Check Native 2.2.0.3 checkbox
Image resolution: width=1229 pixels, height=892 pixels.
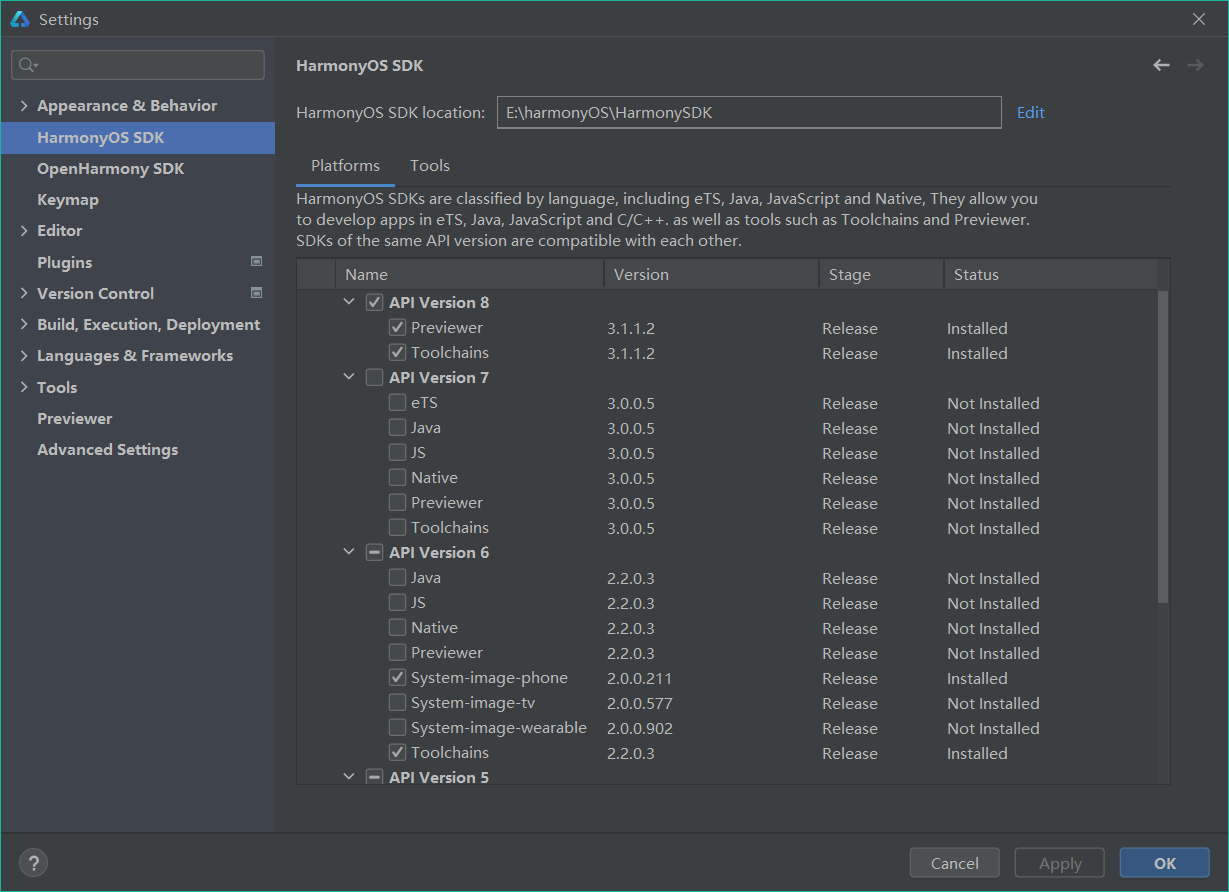[397, 627]
